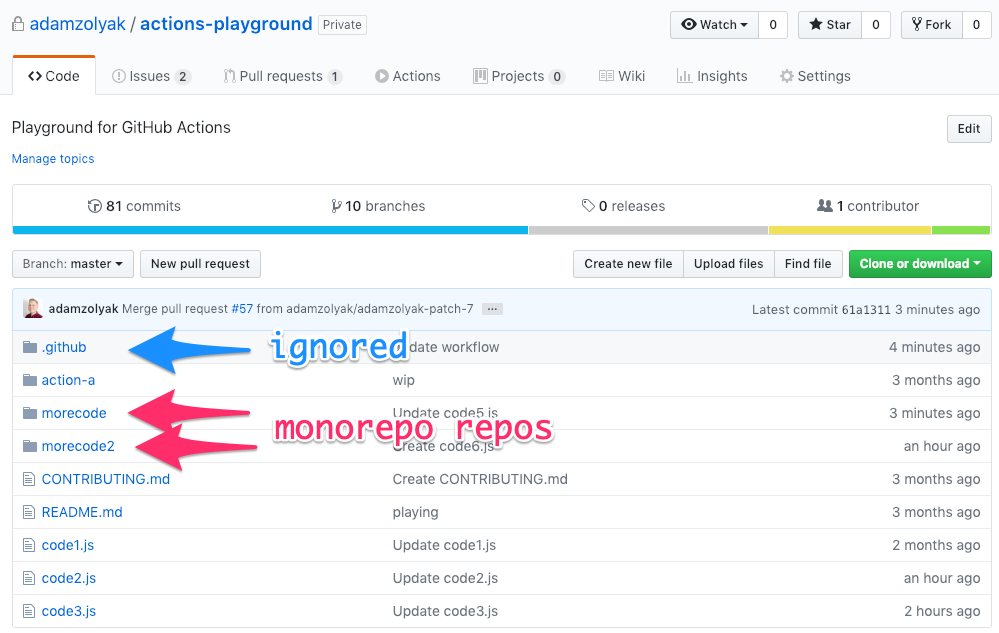This screenshot has width=999, height=633.
Task: Expand commit message ellipsis button
Action: click(x=492, y=309)
